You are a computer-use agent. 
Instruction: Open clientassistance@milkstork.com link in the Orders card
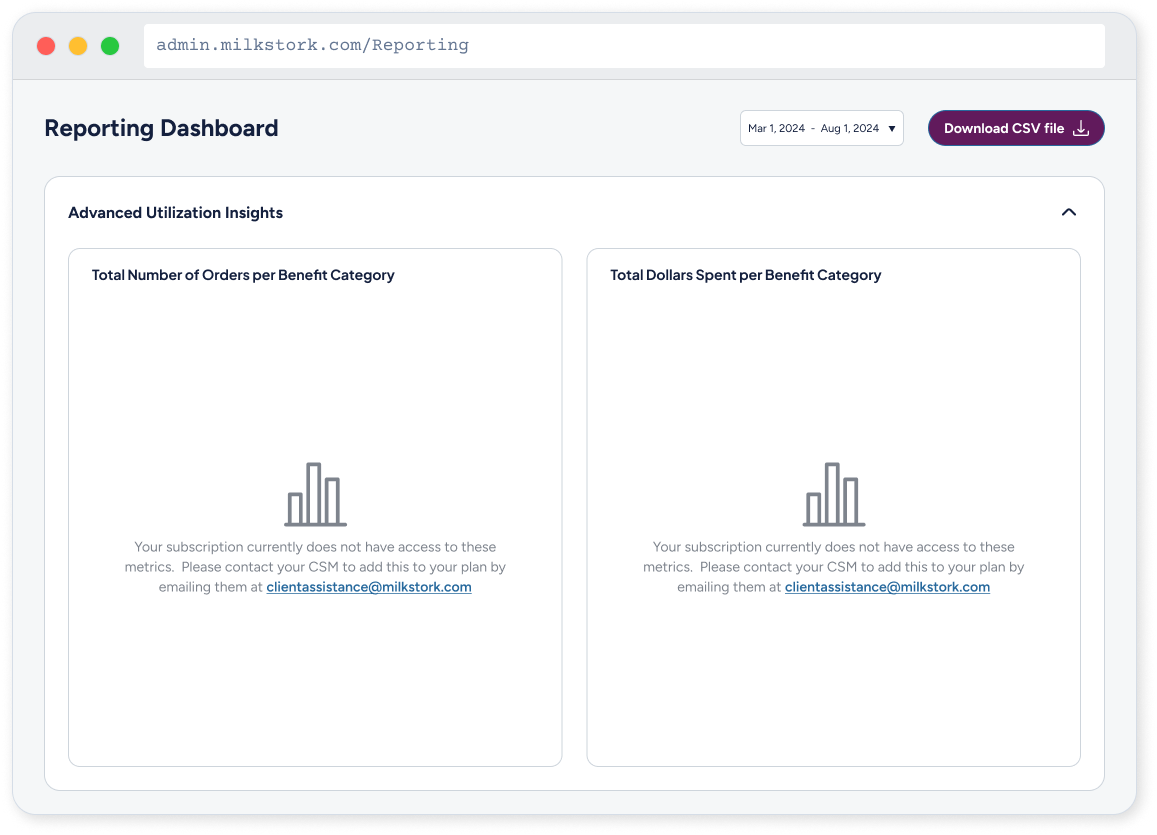click(369, 587)
